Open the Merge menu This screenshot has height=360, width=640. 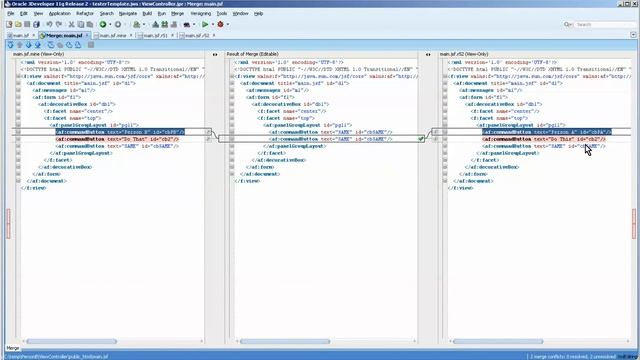177,13
